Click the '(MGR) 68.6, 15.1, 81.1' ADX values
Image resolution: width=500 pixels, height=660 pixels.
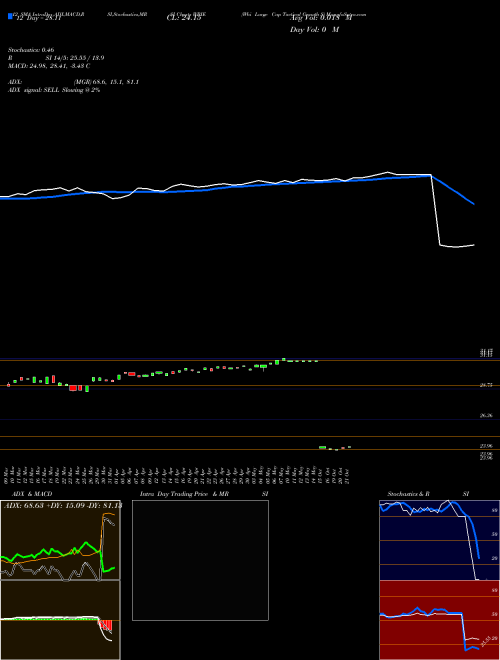click(106, 82)
